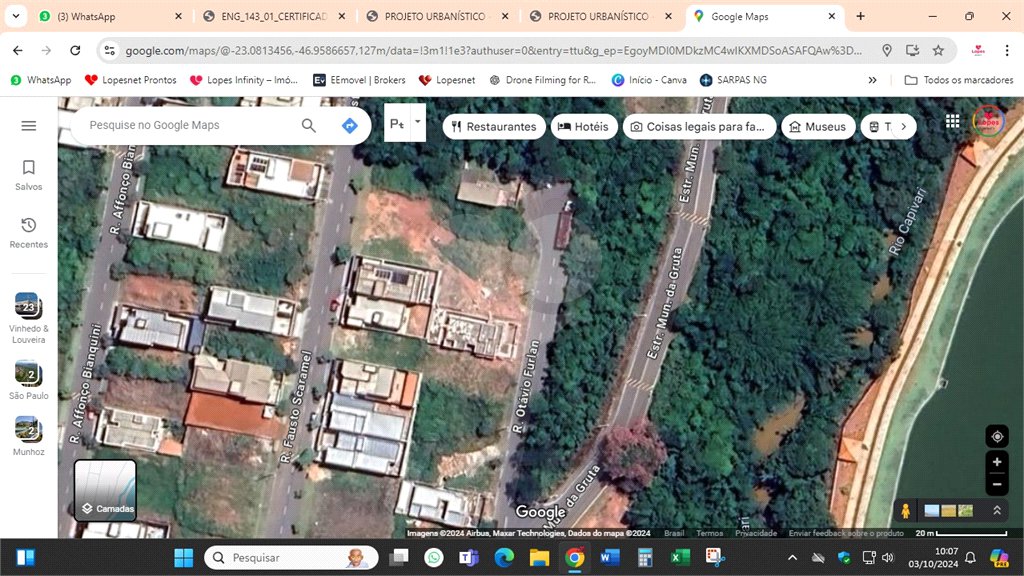Open File Explorer from the taskbar
The image size is (1024, 576).
click(x=539, y=558)
